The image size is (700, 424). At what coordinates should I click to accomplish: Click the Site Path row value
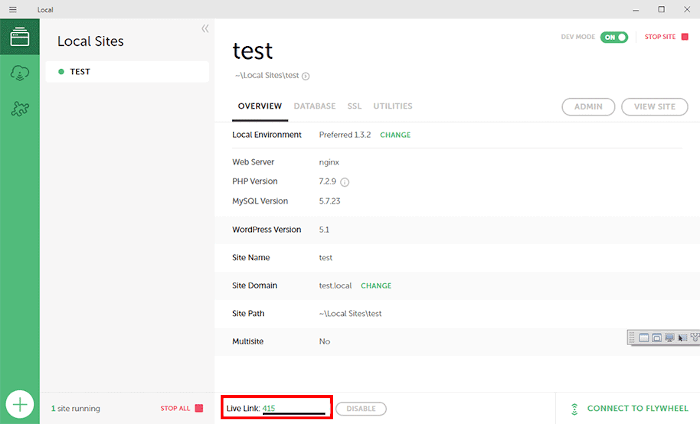[x=350, y=314]
